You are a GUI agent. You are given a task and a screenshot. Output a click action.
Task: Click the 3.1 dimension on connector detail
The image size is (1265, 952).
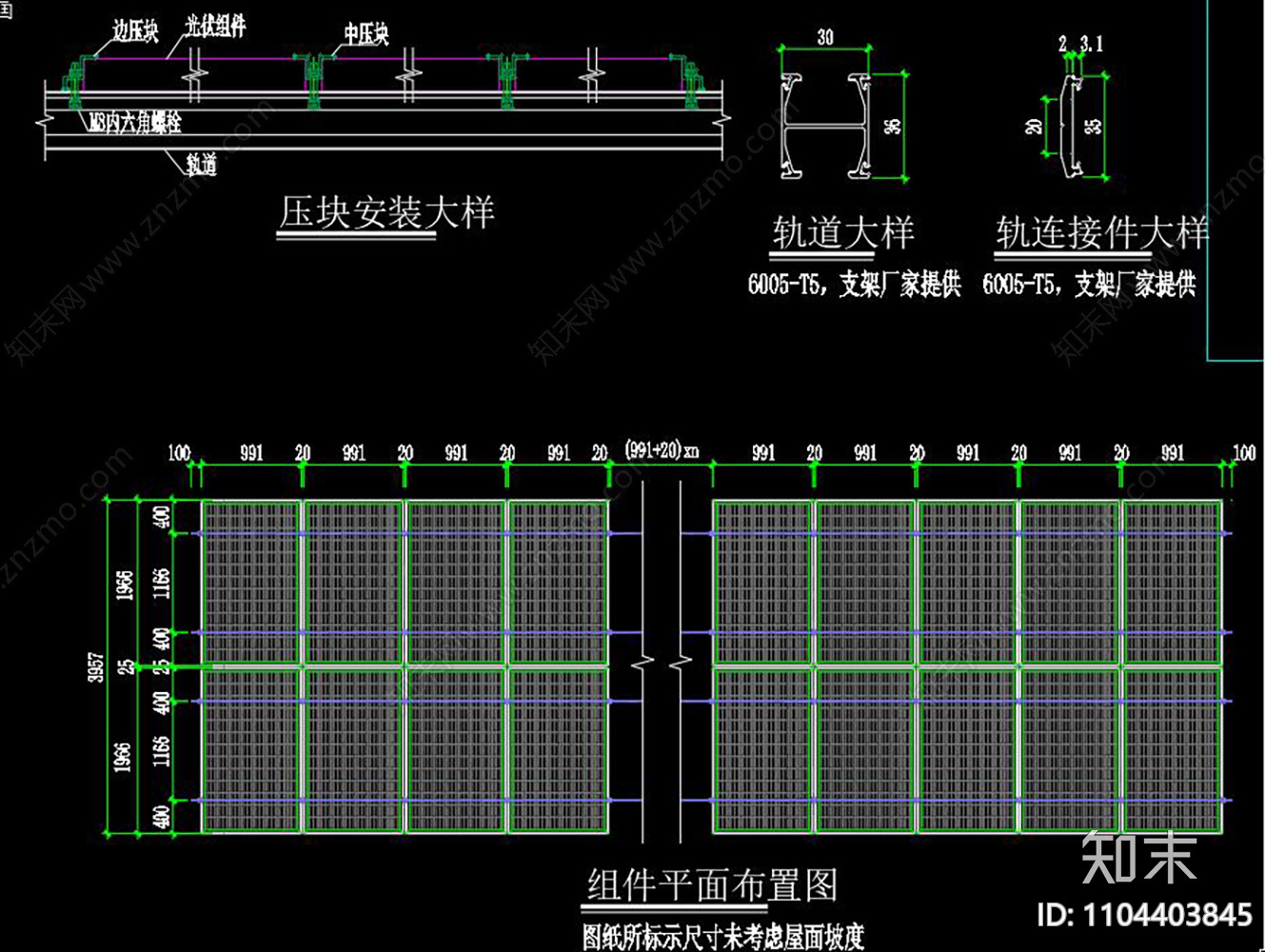coord(1092,44)
